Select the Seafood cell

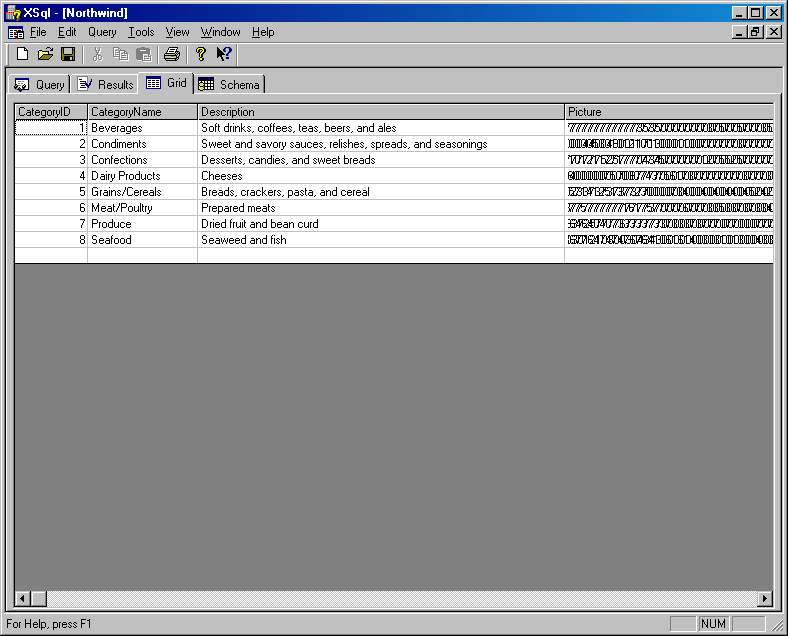[x=143, y=240]
